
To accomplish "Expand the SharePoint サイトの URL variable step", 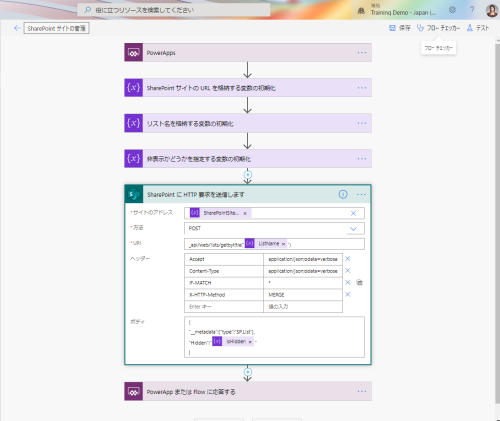I will tap(248, 88).
